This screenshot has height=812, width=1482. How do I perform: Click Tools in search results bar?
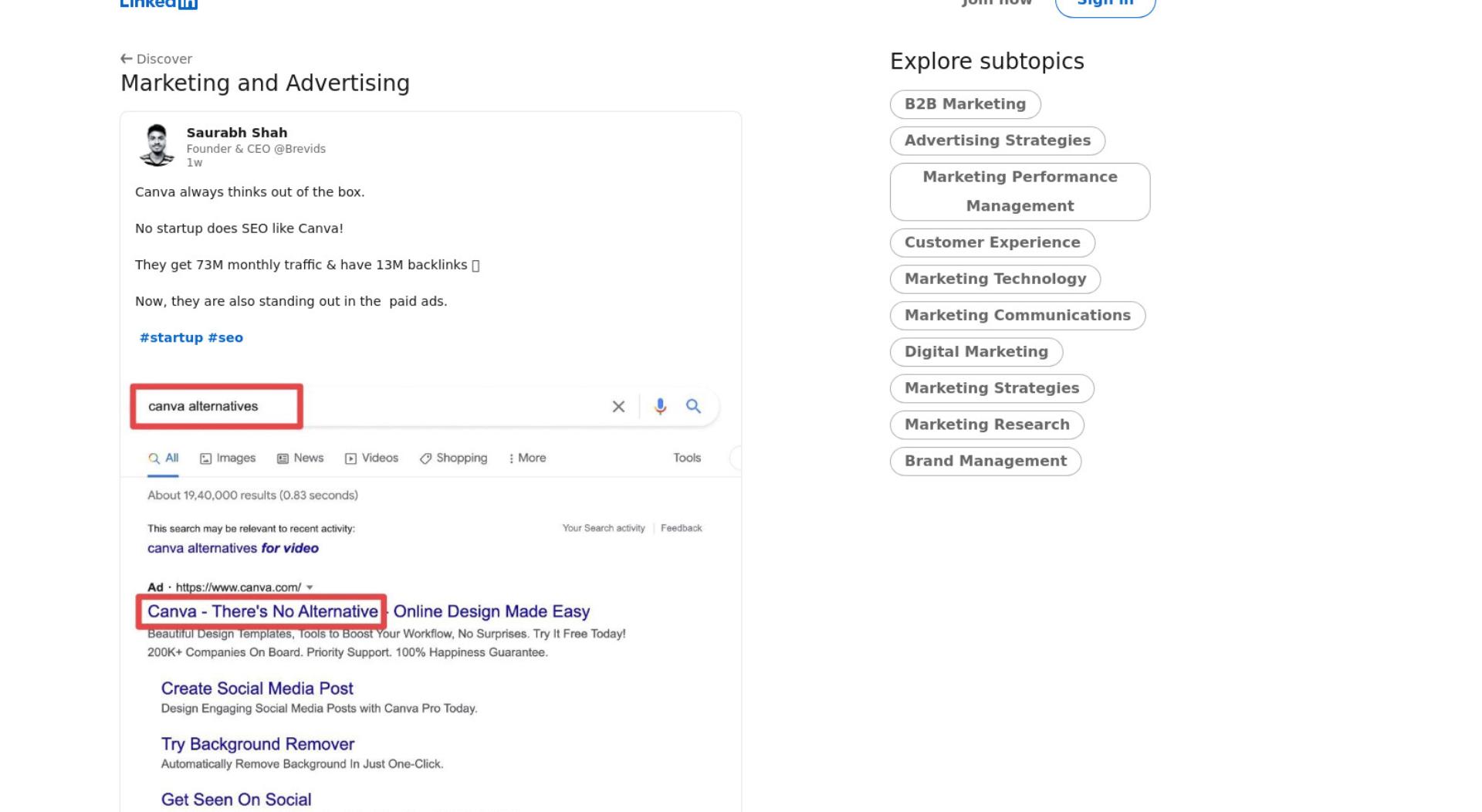pyautogui.click(x=687, y=458)
